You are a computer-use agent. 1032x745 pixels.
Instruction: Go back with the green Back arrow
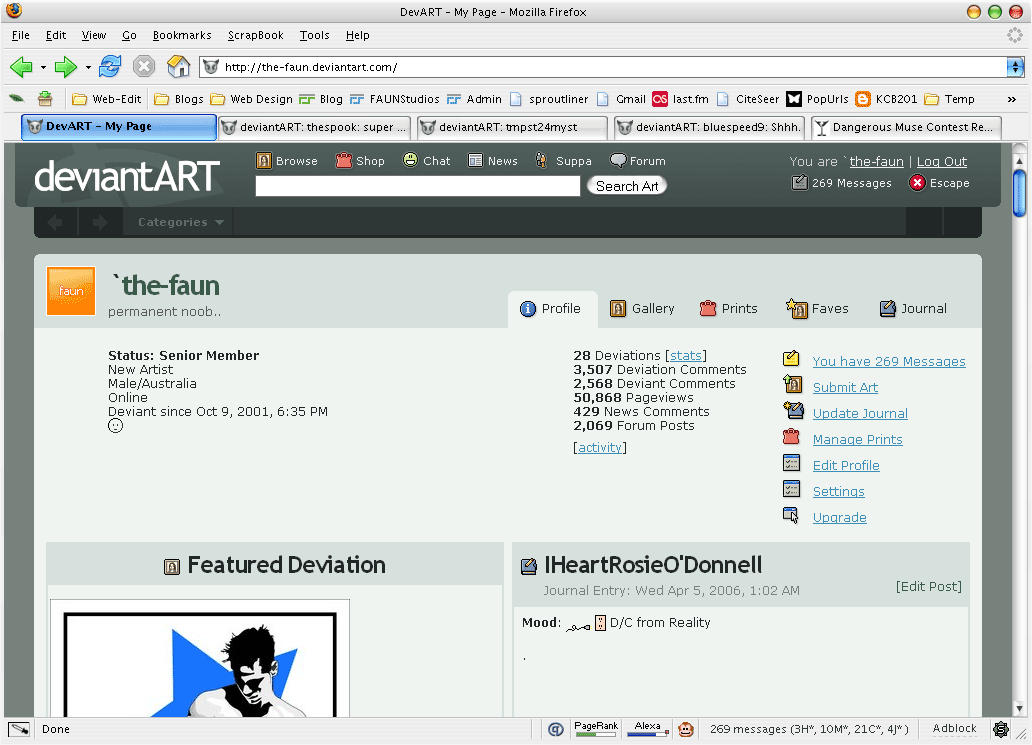point(21,66)
